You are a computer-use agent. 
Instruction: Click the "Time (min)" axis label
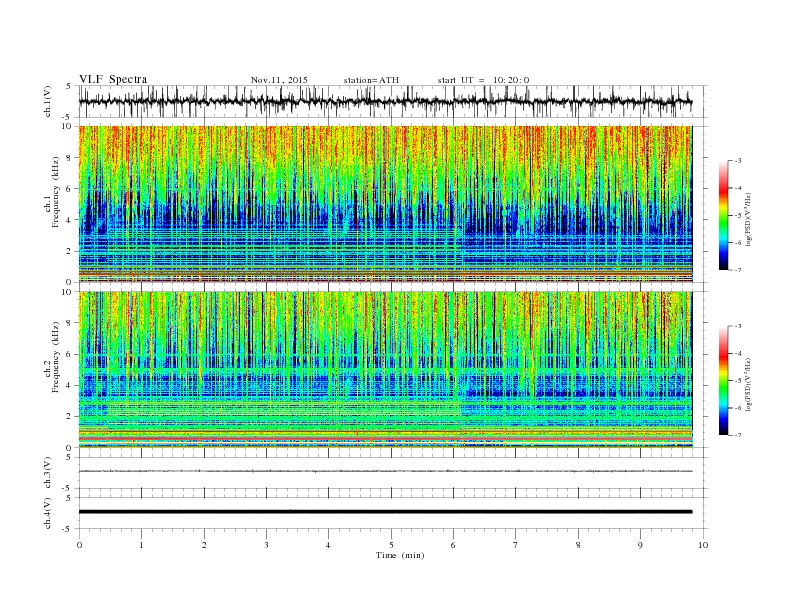click(400, 555)
